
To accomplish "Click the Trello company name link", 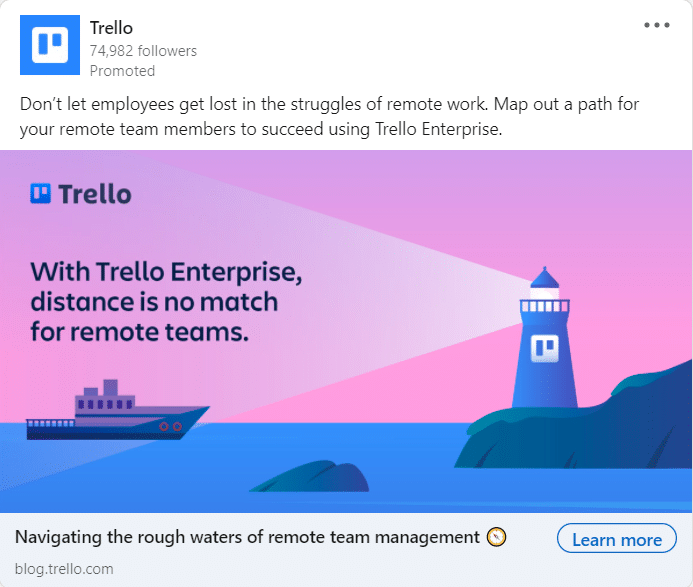I will tap(111, 28).
